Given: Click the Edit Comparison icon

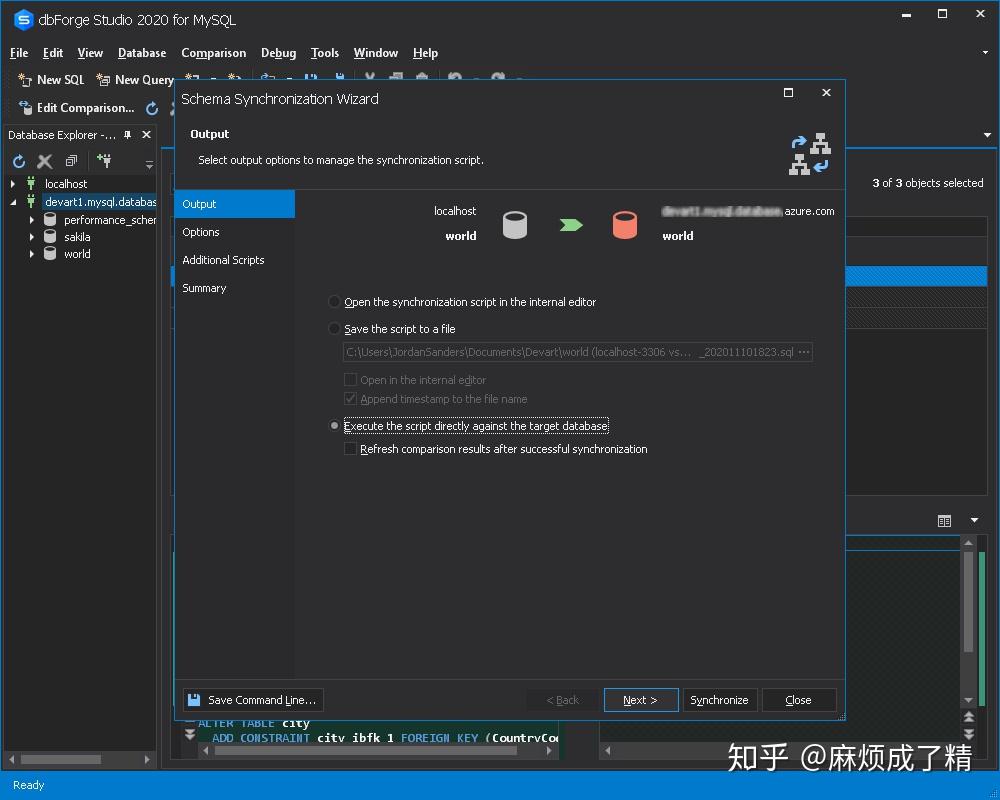Looking at the screenshot, I should (27, 107).
